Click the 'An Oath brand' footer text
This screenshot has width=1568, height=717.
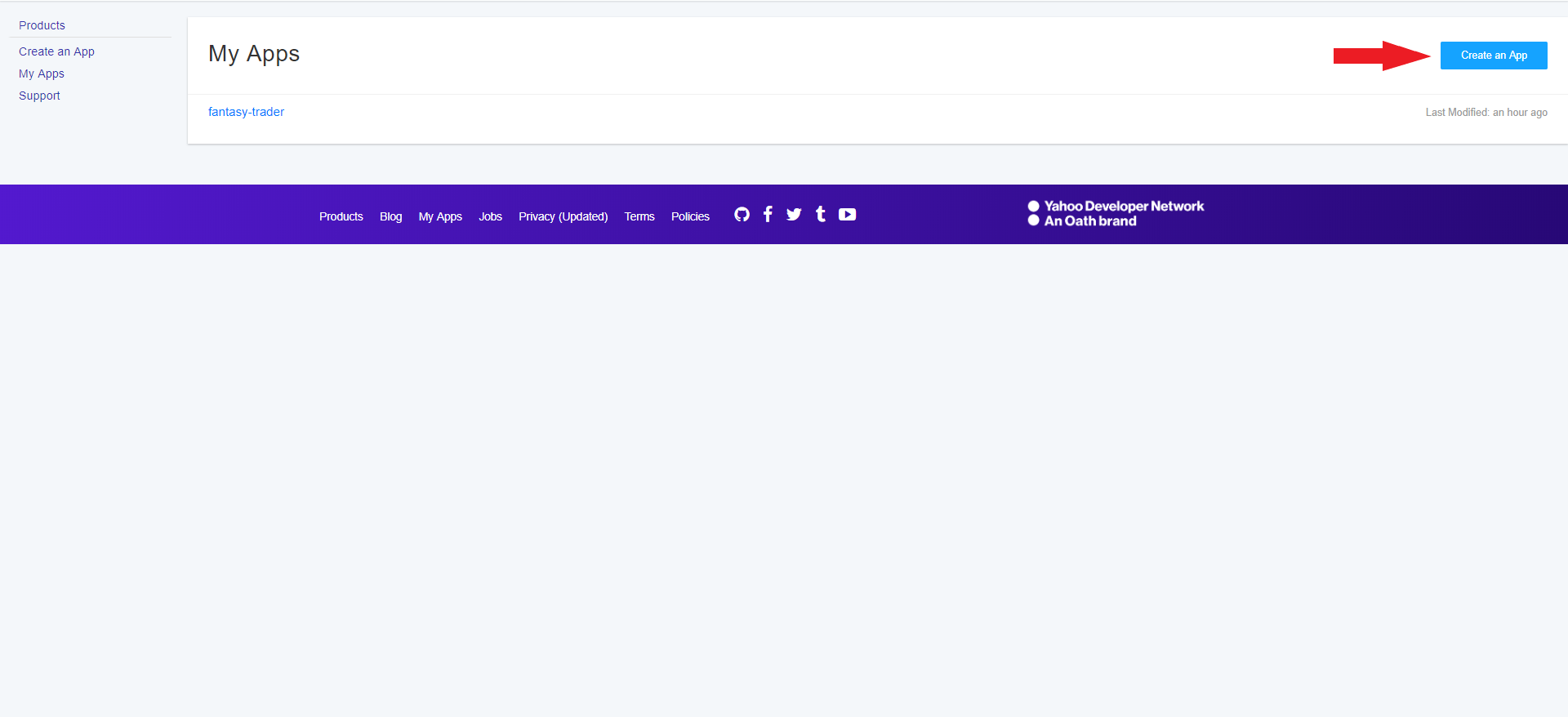pyautogui.click(x=1090, y=221)
